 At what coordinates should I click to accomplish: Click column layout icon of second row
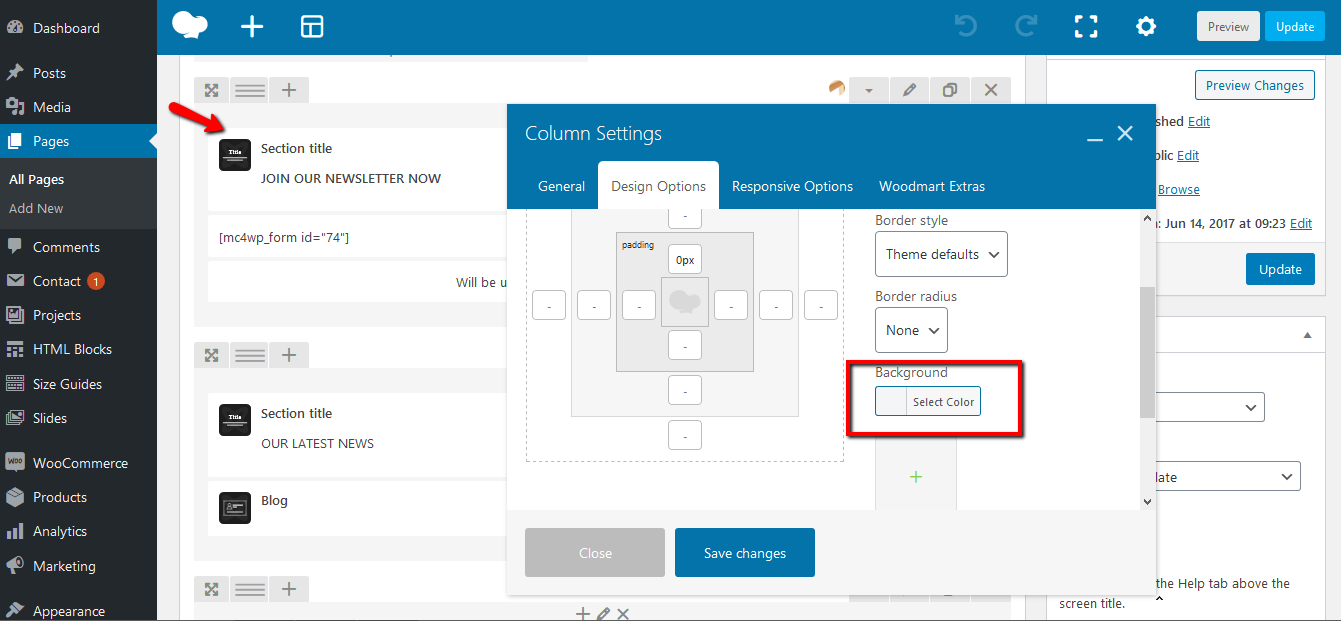pyautogui.click(x=250, y=355)
